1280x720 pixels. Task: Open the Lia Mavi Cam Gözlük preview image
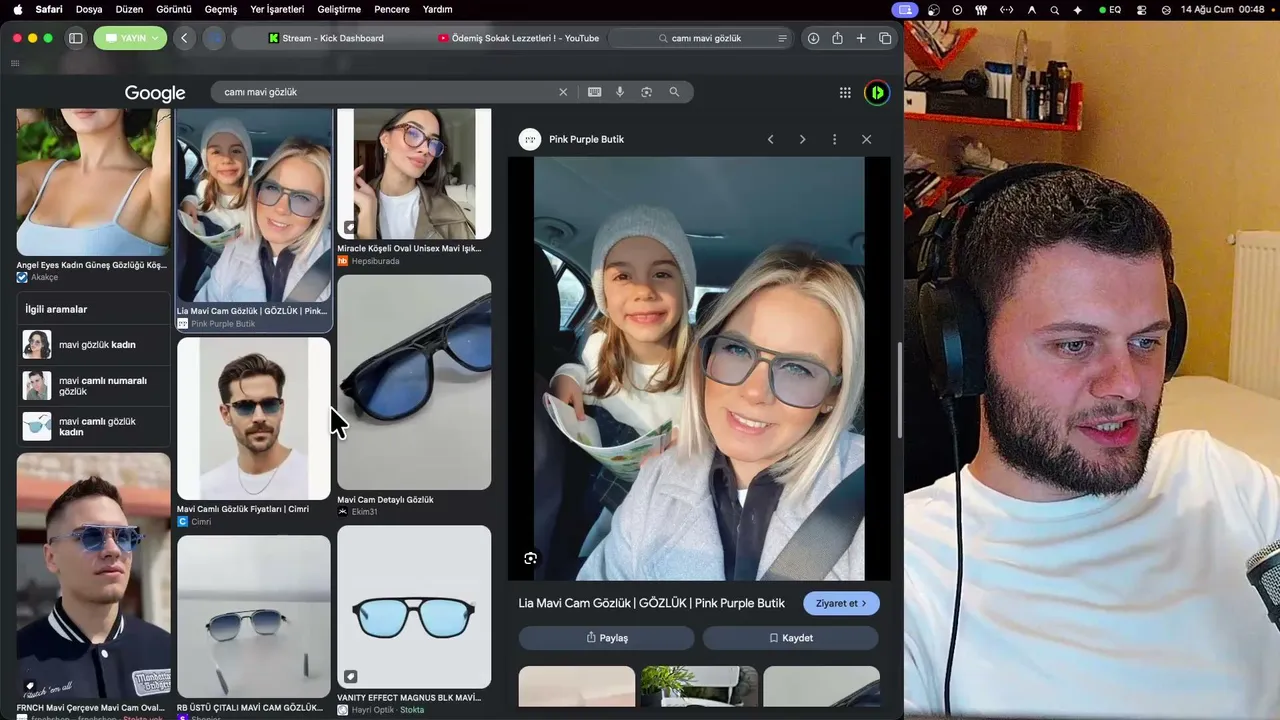pyautogui.click(x=699, y=368)
